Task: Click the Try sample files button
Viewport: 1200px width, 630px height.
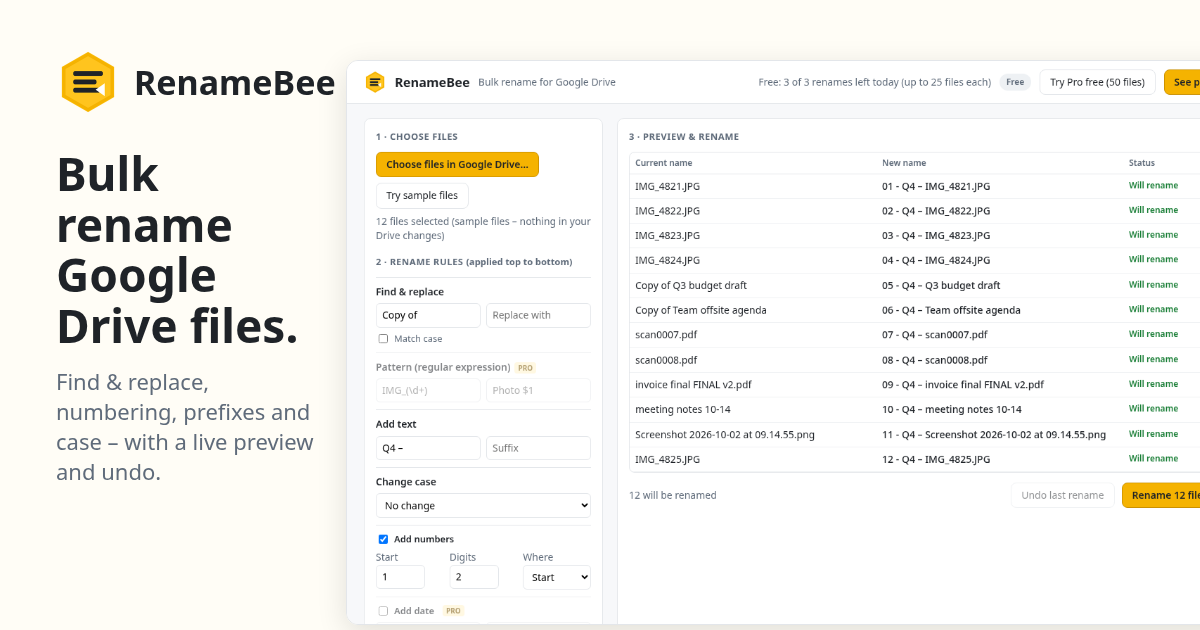Action: [x=422, y=196]
